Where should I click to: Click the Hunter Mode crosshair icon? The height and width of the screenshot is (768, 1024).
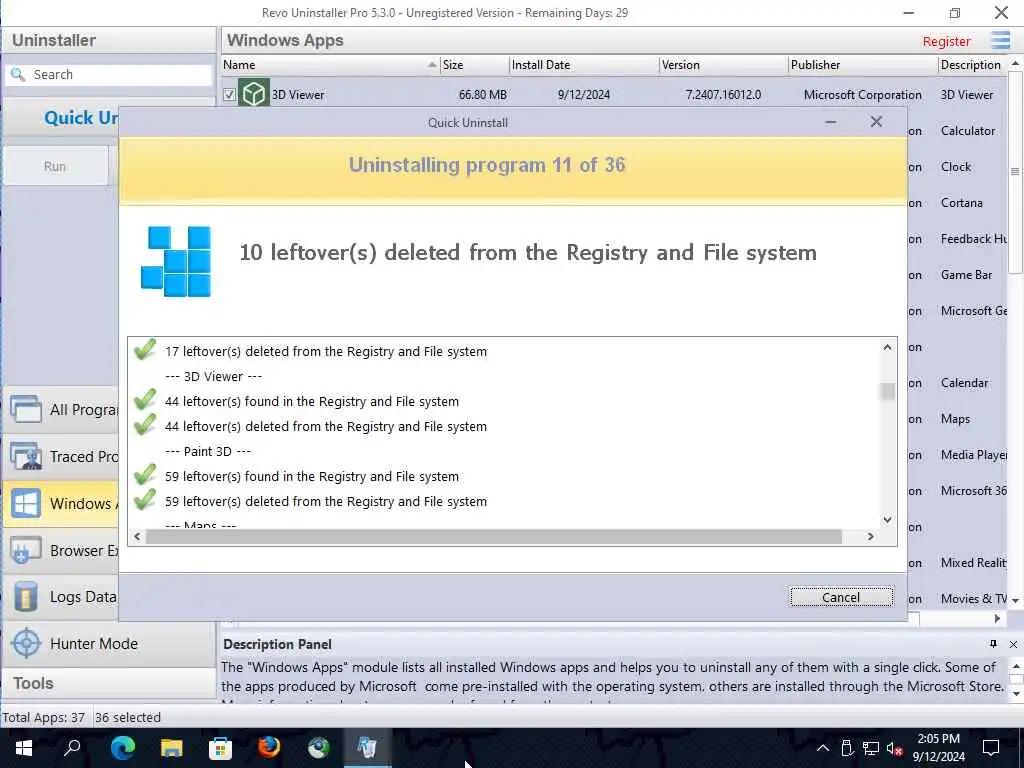(x=26, y=644)
